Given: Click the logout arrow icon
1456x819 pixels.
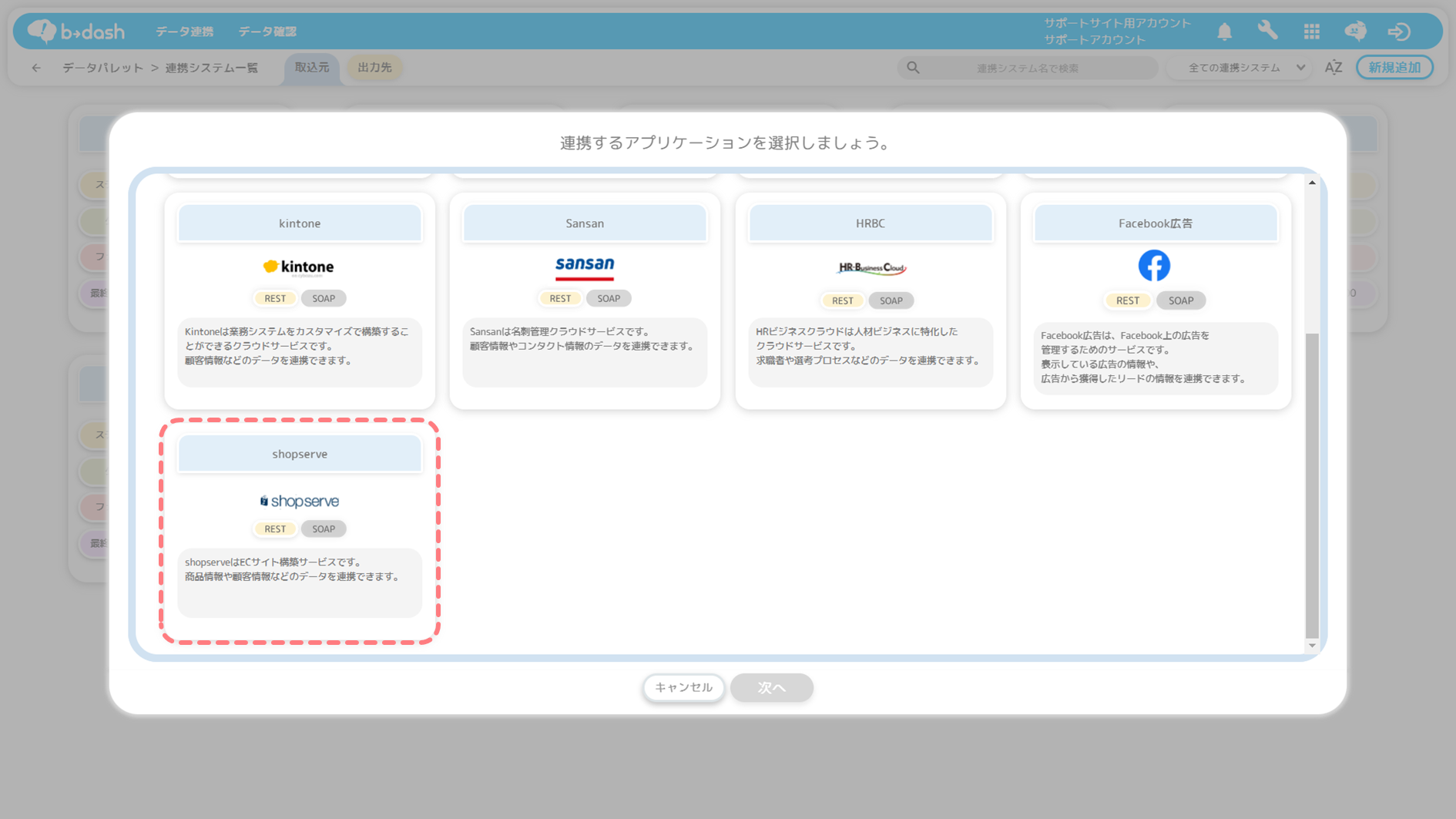Looking at the screenshot, I should point(1399,32).
